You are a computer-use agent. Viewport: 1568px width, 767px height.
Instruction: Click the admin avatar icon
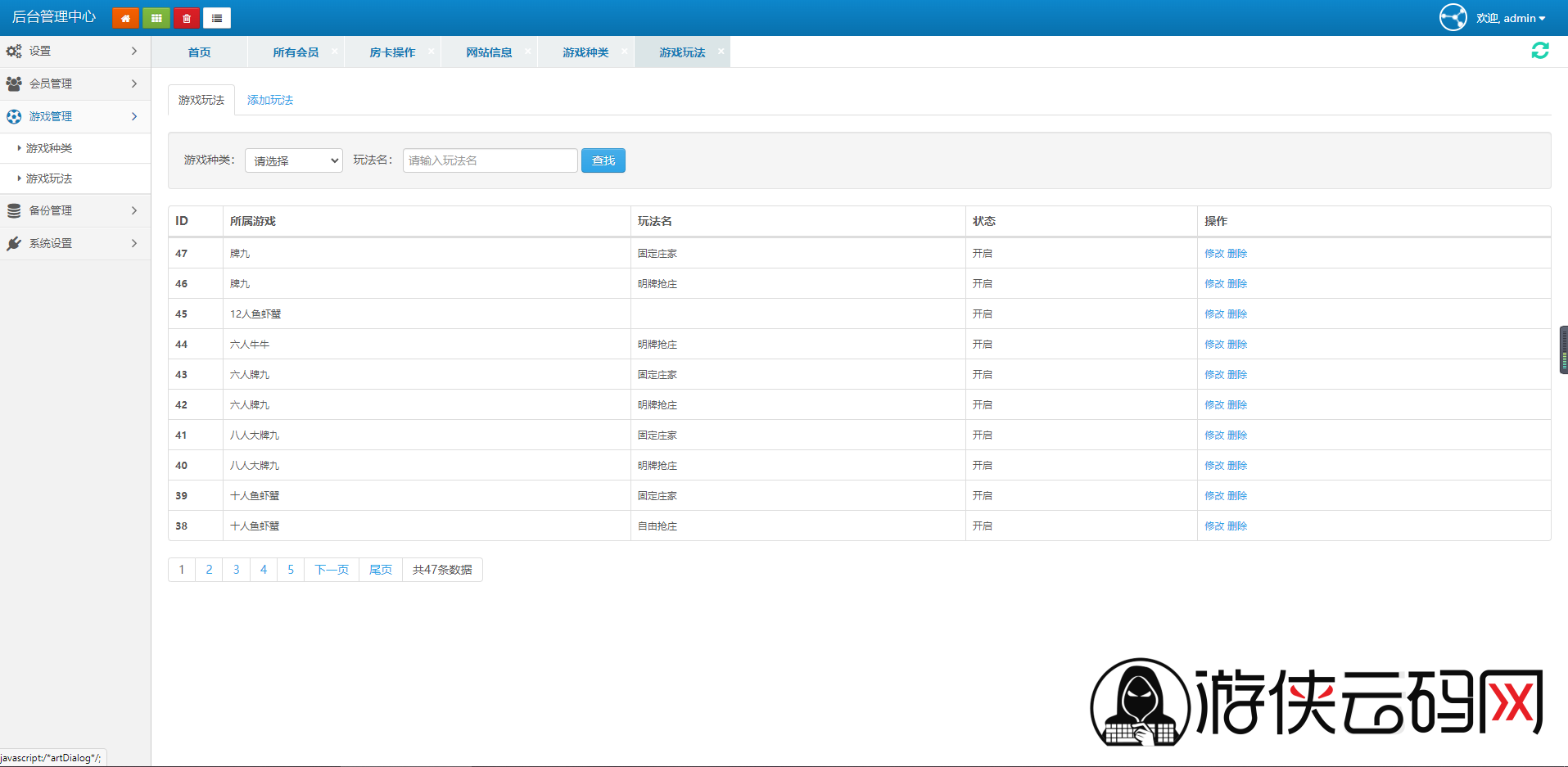tap(1453, 17)
